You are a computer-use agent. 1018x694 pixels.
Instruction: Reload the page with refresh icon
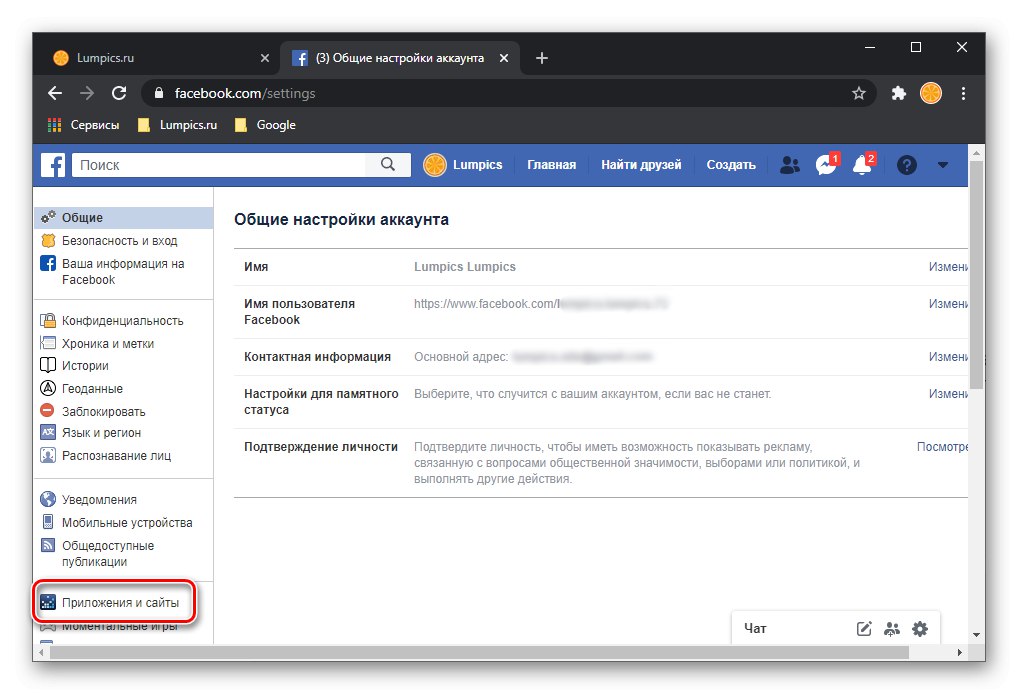point(119,93)
